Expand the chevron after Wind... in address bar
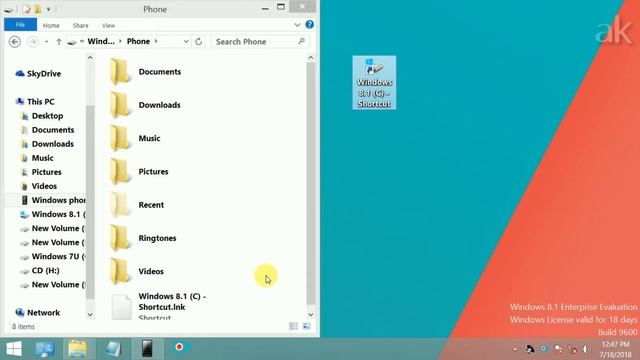The width and height of the screenshot is (640, 360). [x=120, y=41]
